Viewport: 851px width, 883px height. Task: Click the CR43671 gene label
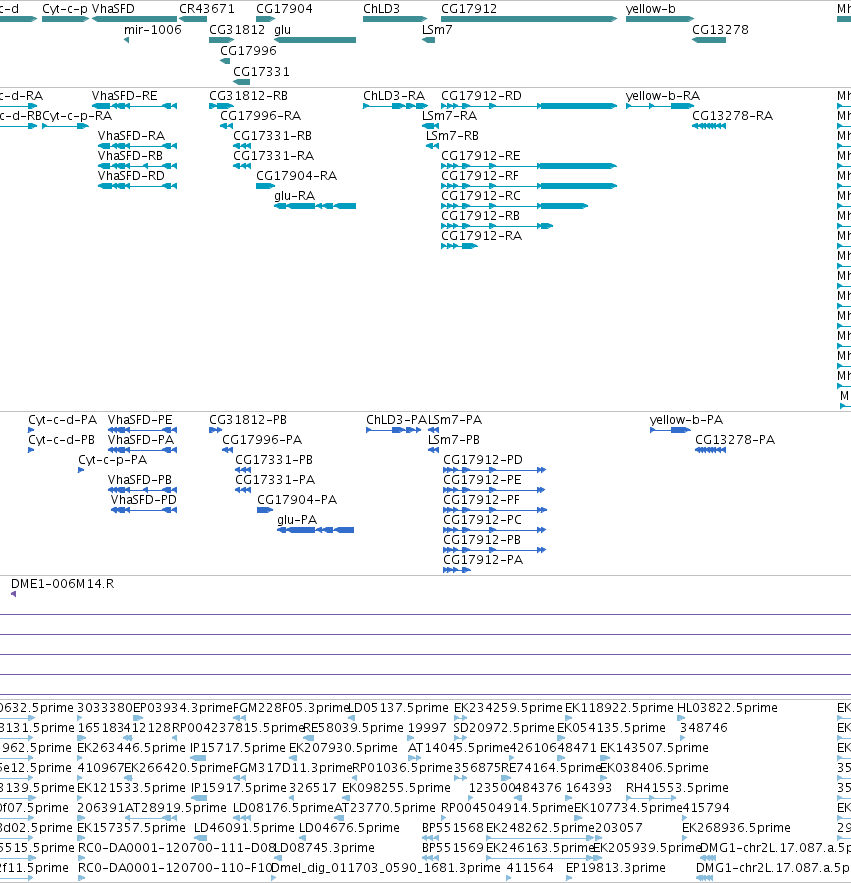207,9
